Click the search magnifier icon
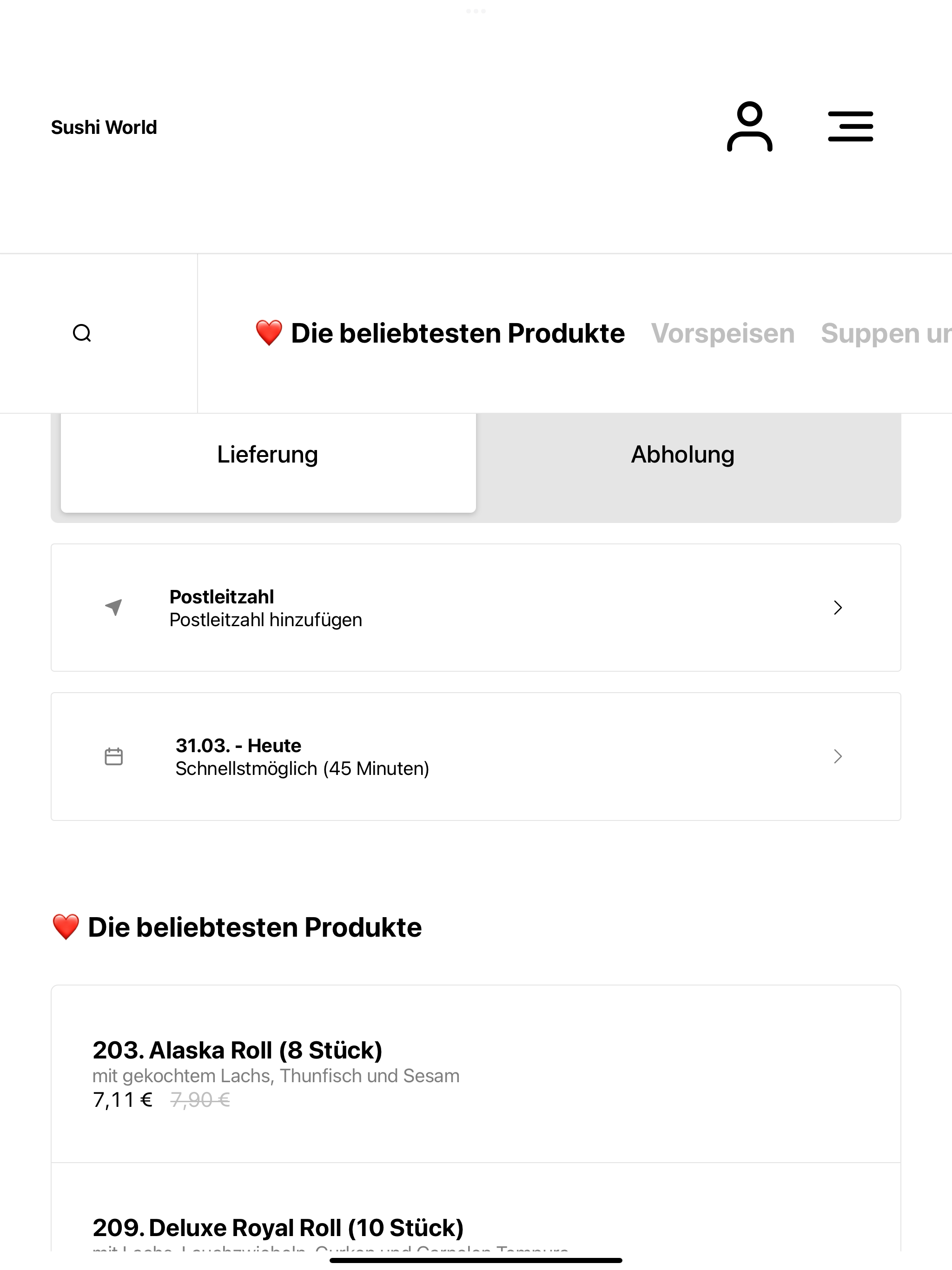952x1270 pixels. [x=82, y=333]
